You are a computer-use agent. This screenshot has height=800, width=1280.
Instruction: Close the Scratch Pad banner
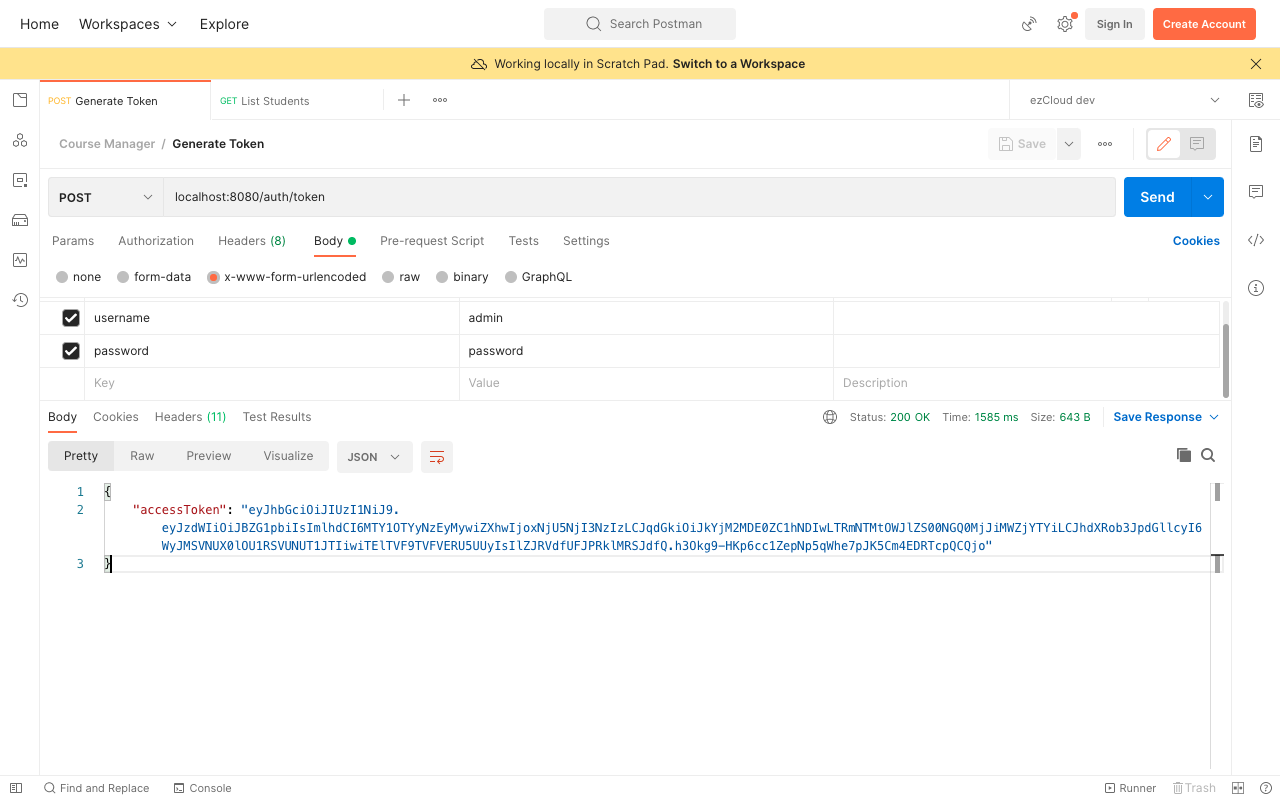pos(1256,64)
